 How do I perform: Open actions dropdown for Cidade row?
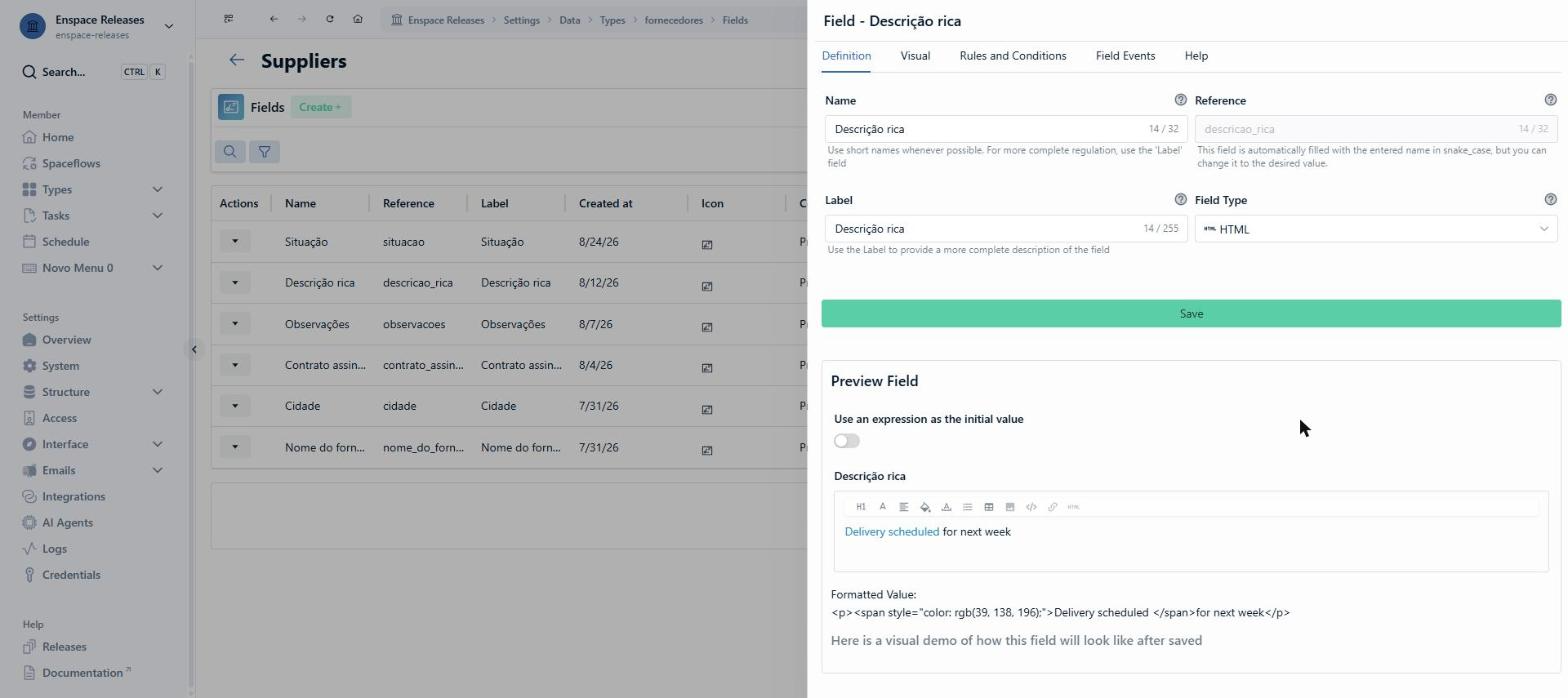coord(235,405)
